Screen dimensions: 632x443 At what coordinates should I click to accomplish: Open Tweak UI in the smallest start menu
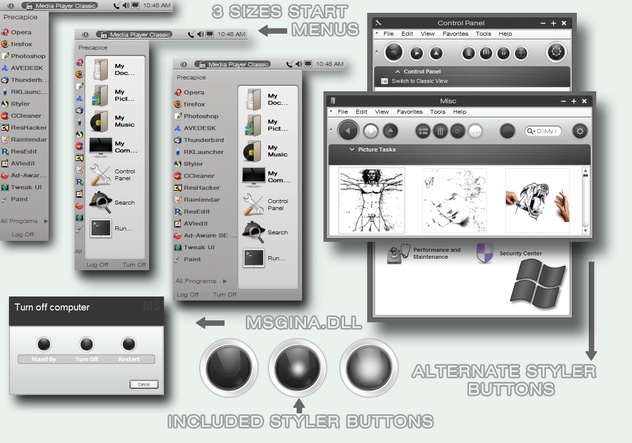[x=22, y=187]
